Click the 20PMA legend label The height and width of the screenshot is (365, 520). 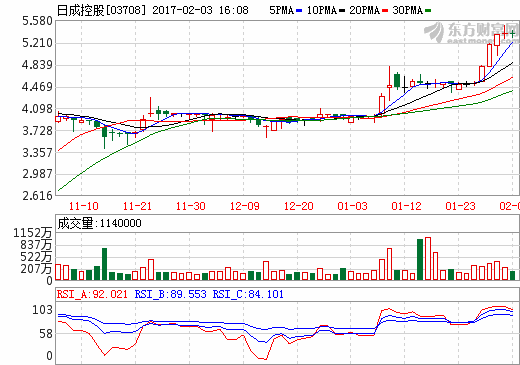click(x=364, y=10)
